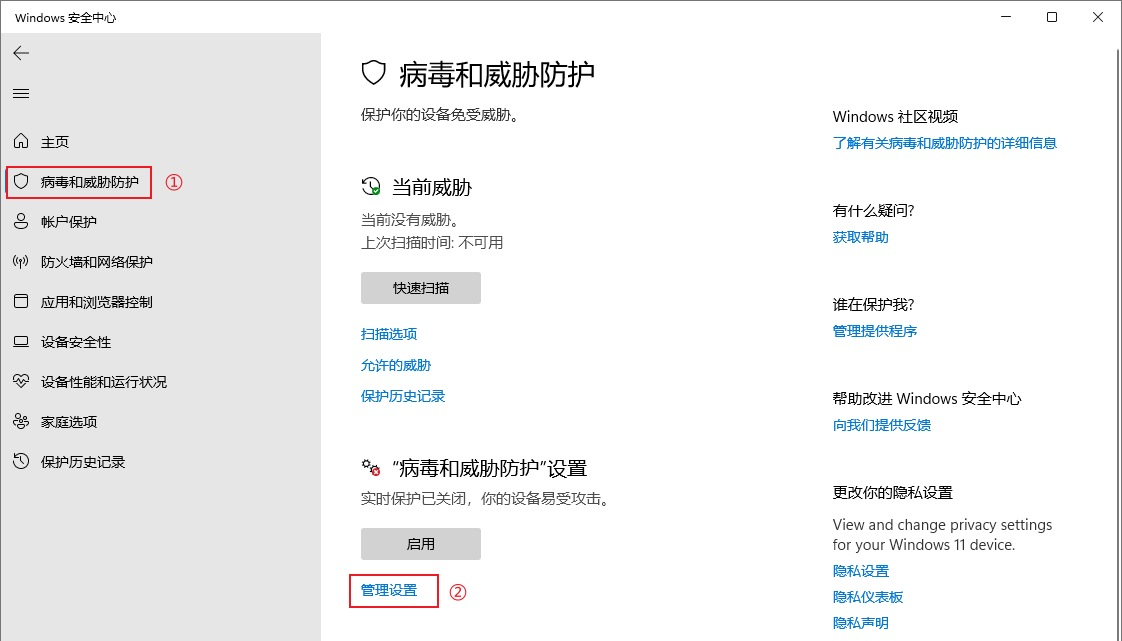Click the heart icon for 设备性能和运行状况

[x=21, y=382]
